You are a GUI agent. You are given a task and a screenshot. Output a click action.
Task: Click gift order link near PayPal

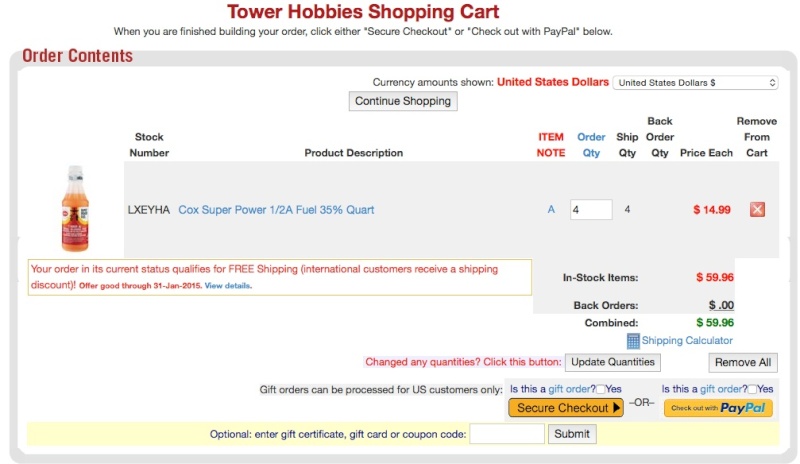coord(721,389)
